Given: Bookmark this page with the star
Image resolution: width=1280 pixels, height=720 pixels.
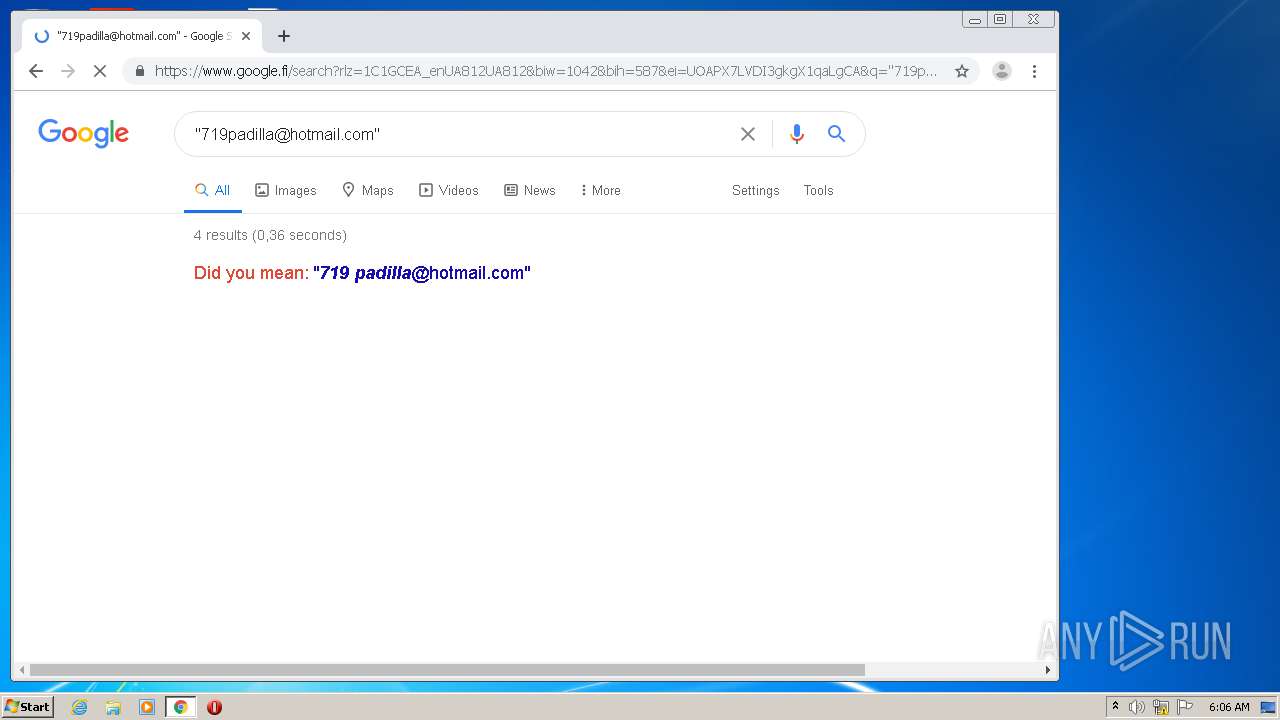Looking at the screenshot, I should click(x=962, y=71).
